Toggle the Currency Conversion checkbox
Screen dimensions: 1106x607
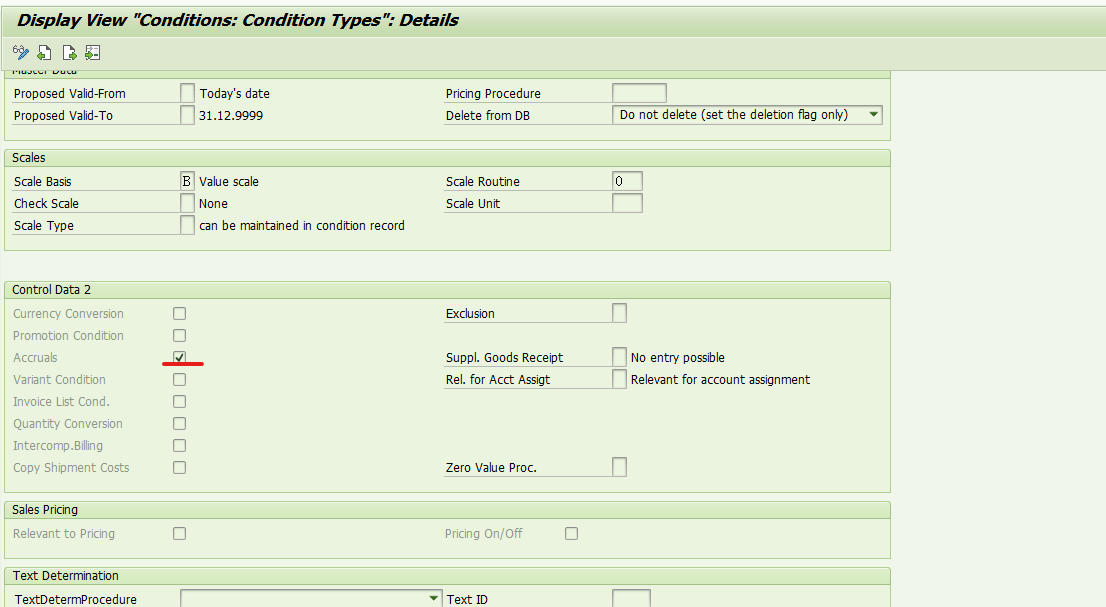click(180, 313)
